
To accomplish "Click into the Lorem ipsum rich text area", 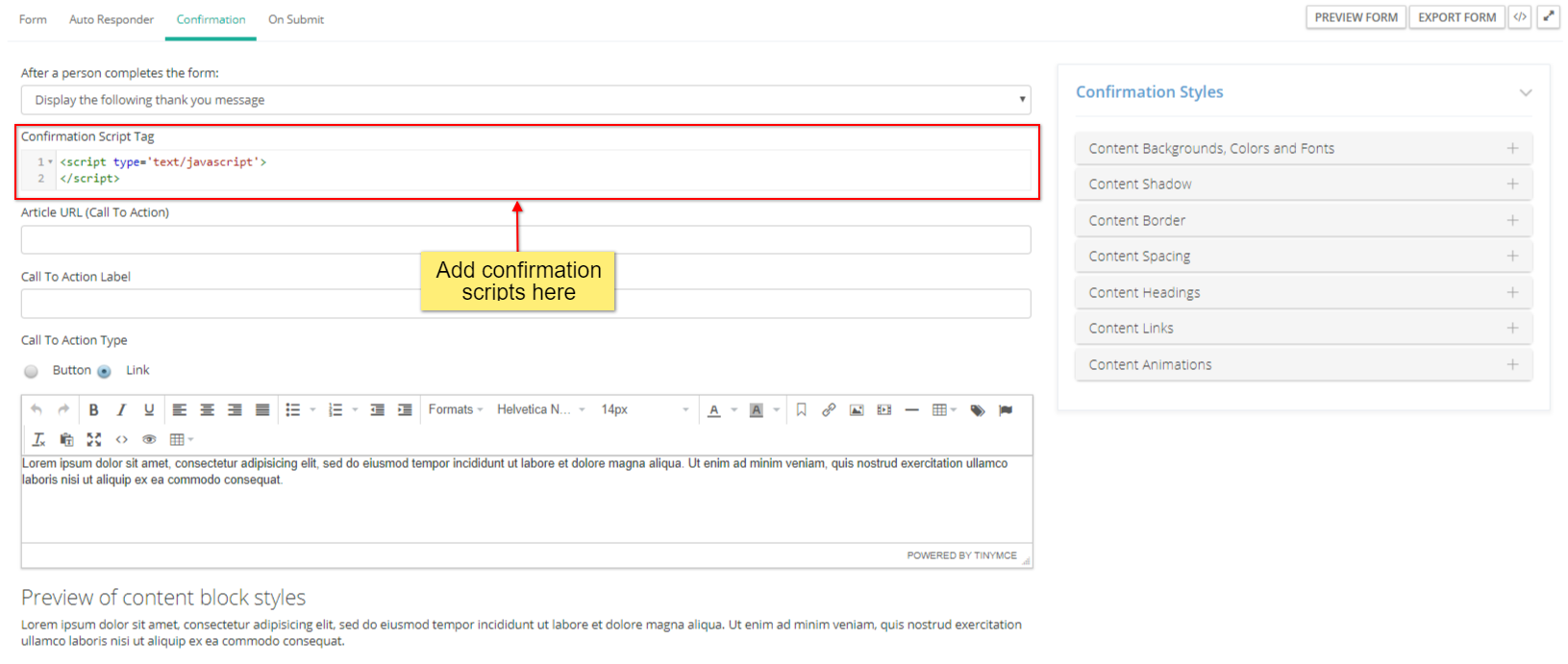I will pos(527,500).
